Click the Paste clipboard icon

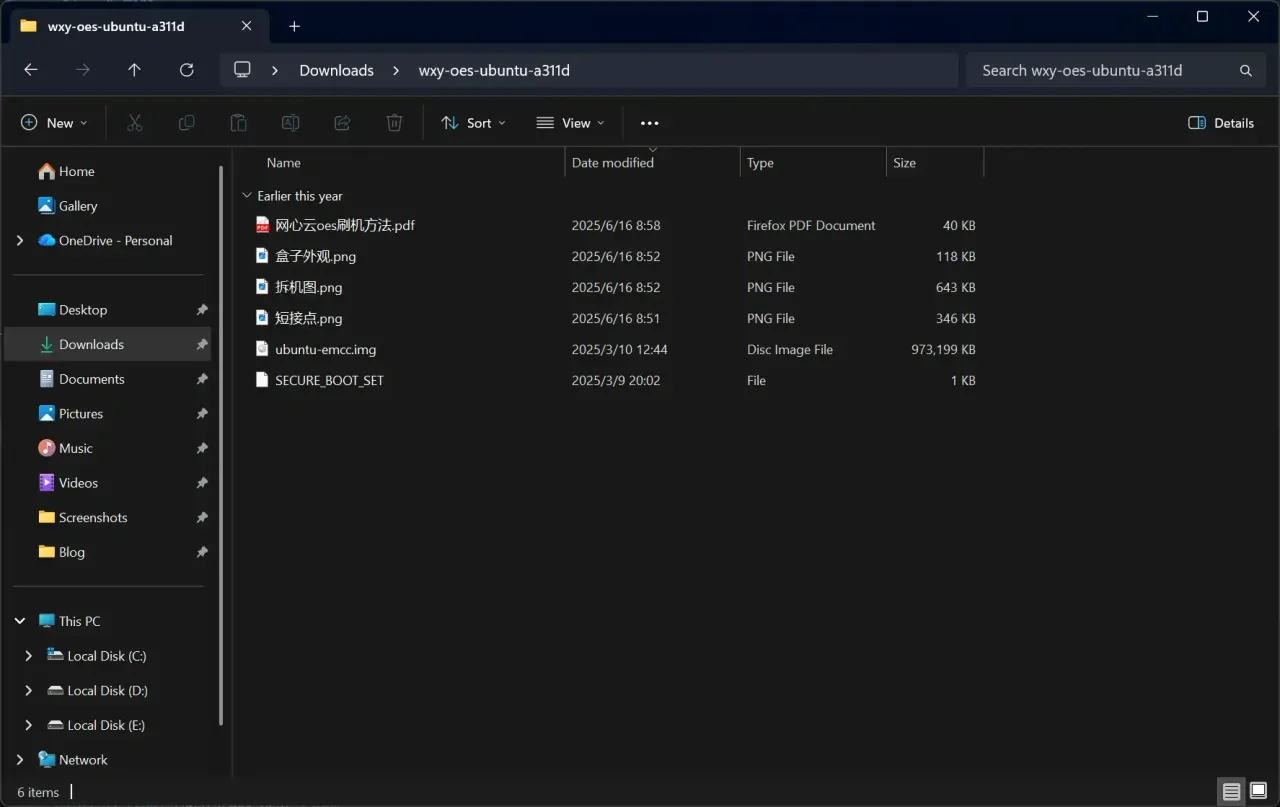pos(239,123)
